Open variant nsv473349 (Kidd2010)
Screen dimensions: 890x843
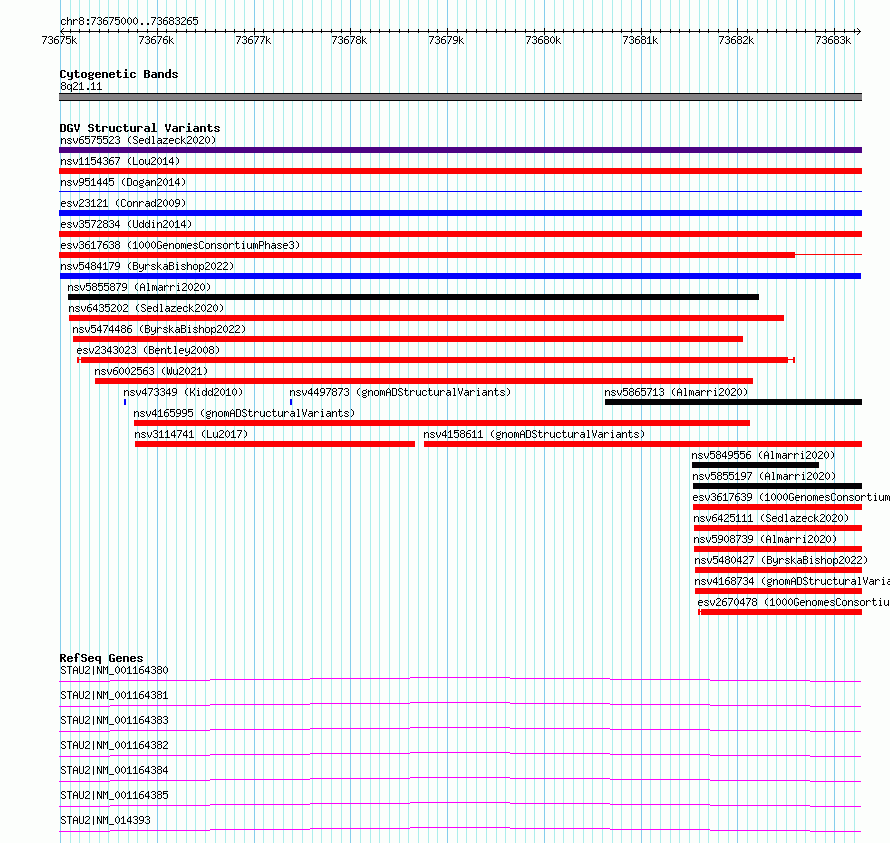183,392
